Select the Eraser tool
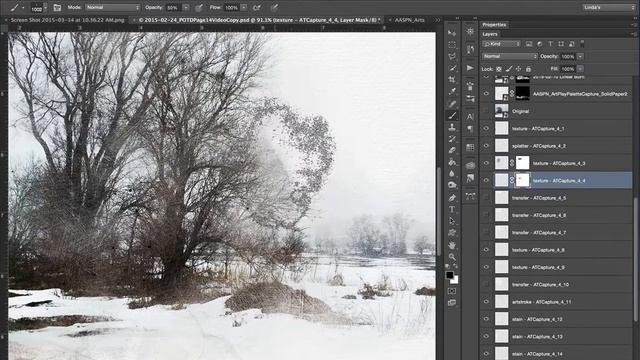640x360 pixels. tap(452, 151)
